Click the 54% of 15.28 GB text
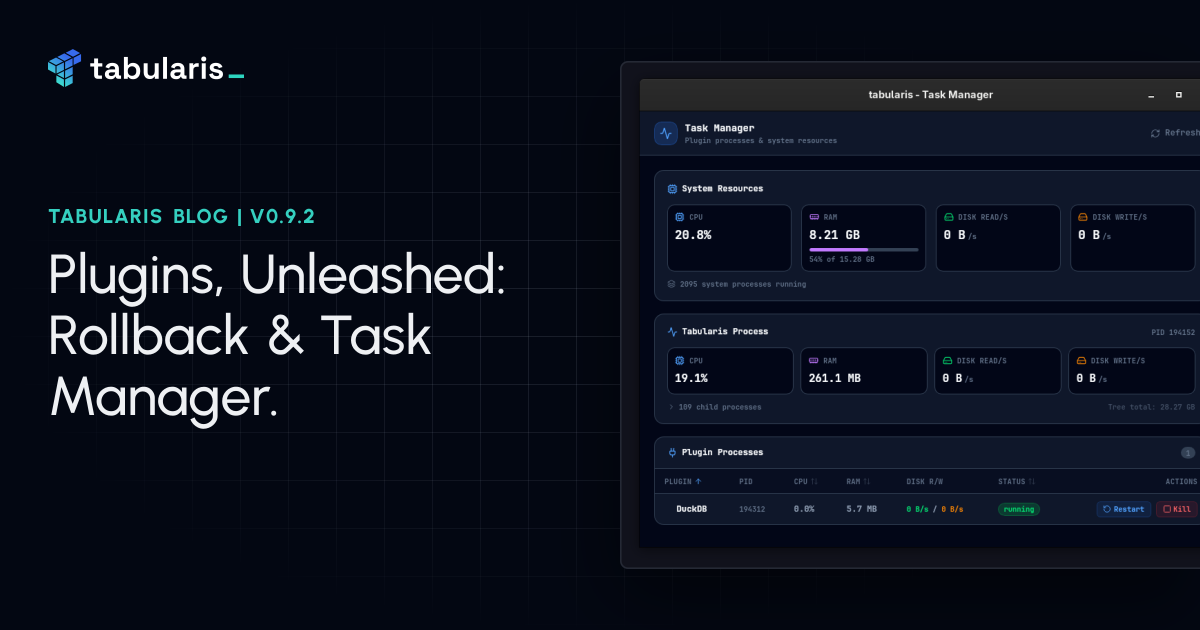The height and width of the screenshot is (630, 1200). click(842, 259)
